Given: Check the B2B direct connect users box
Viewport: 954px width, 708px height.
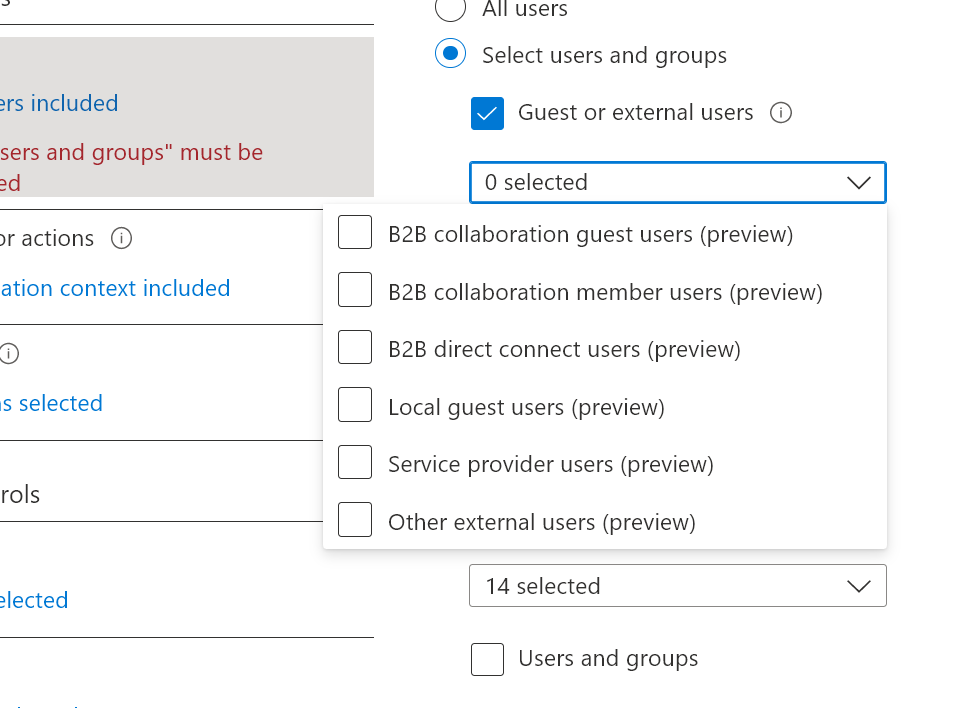Looking at the screenshot, I should (355, 348).
